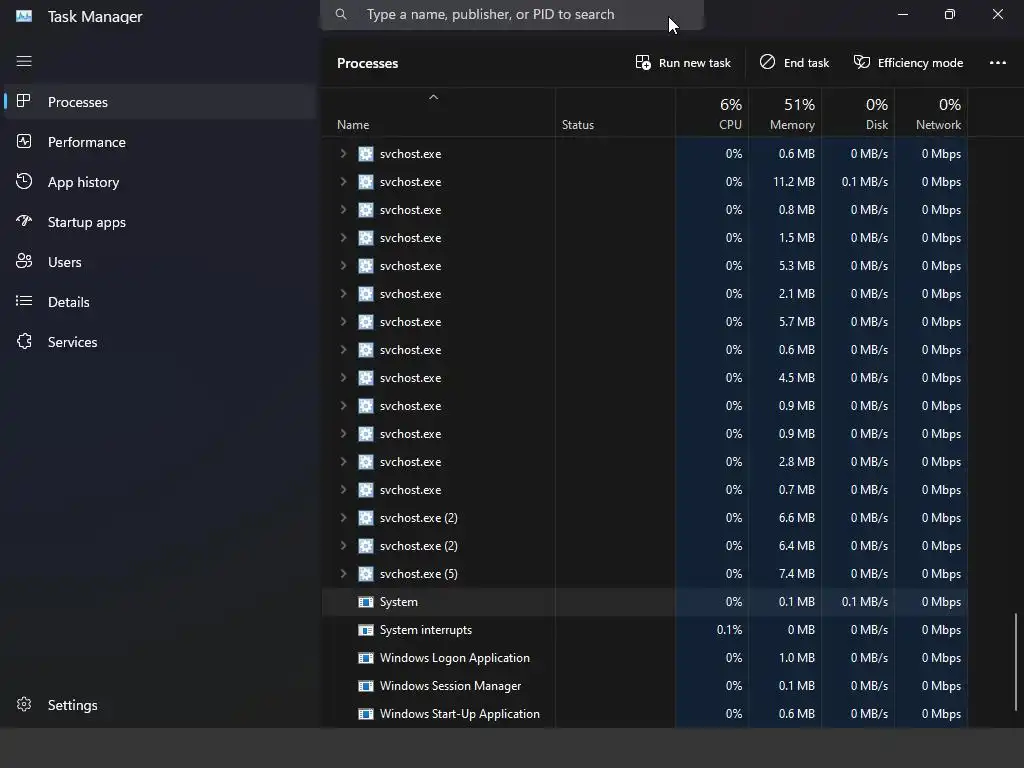Click the End task prohibited-circle icon
1024x768 pixels.
(x=767, y=62)
